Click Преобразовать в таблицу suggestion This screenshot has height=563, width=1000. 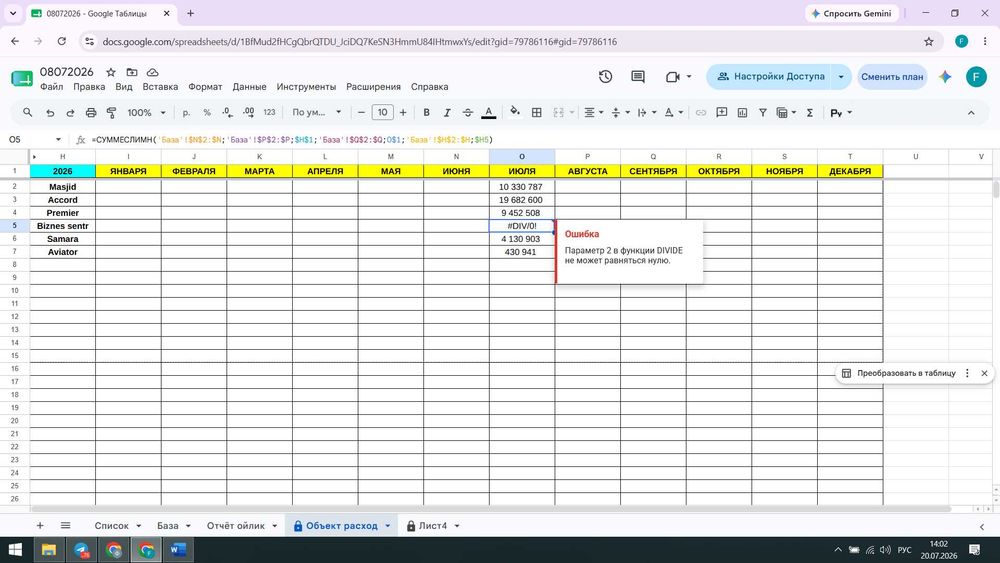point(899,373)
